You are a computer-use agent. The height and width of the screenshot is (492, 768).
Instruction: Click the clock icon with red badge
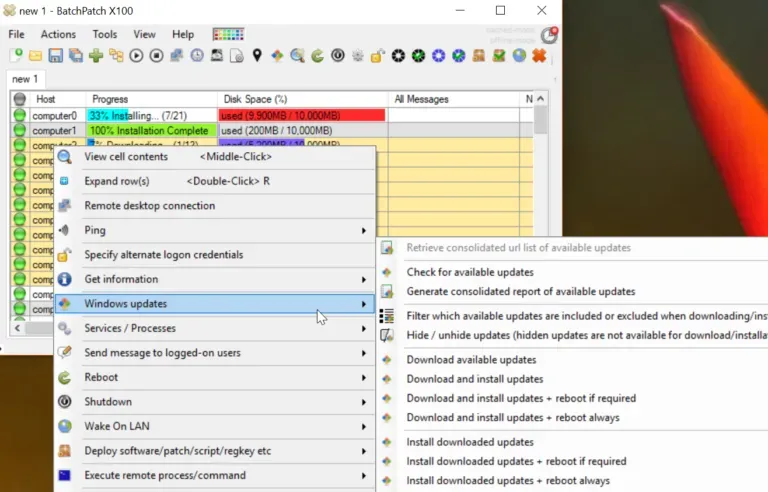[x=549, y=35]
